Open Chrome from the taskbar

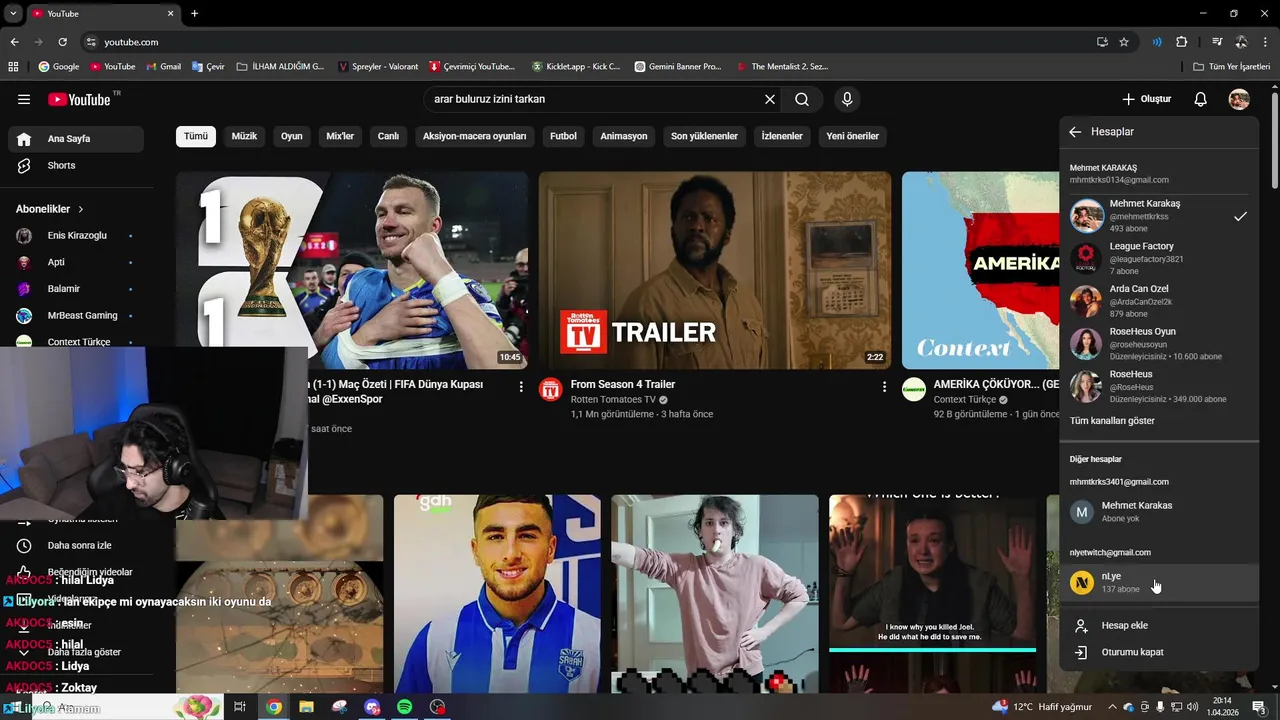point(273,707)
